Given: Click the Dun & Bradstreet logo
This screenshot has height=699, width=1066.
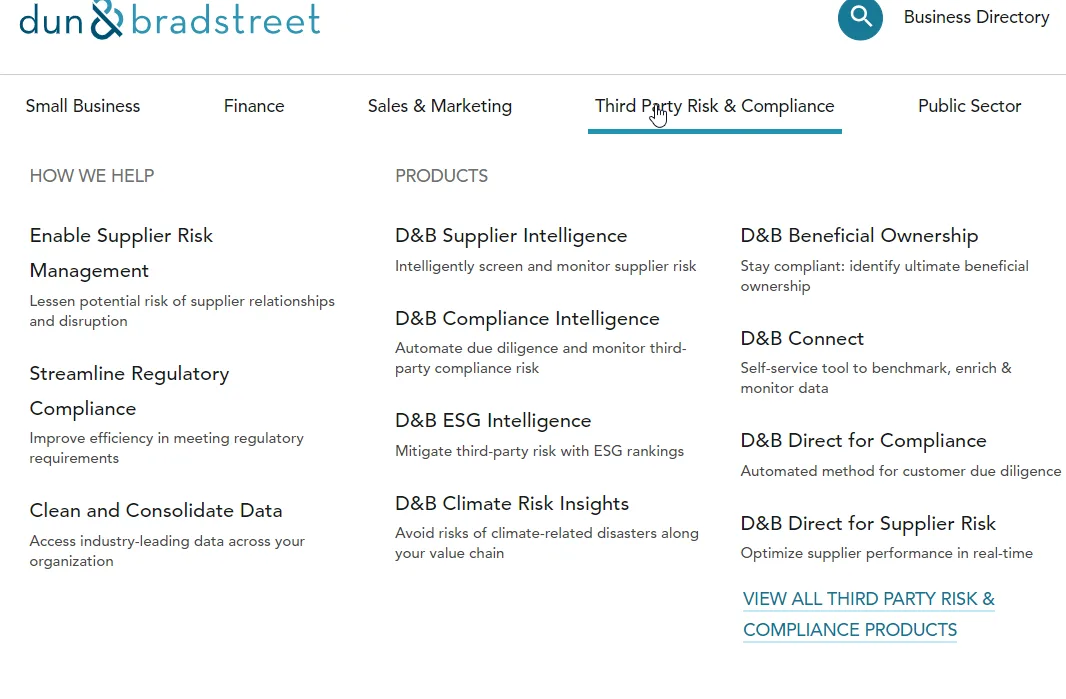Looking at the screenshot, I should pos(169,20).
